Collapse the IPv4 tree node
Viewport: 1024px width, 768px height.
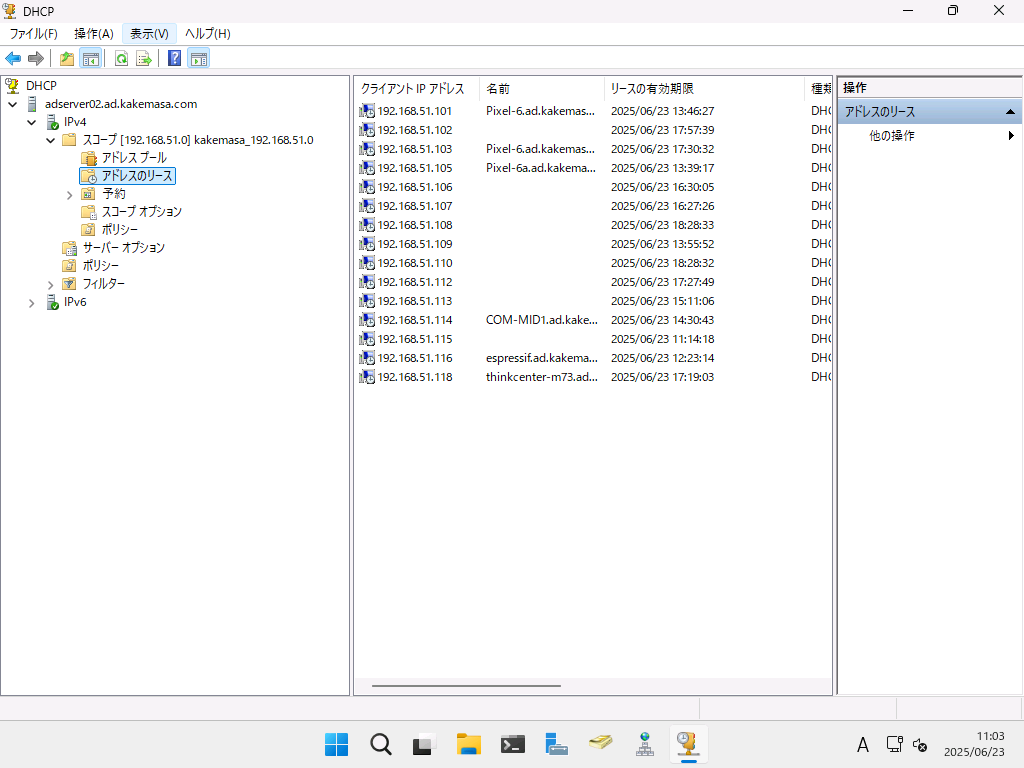pos(32,122)
